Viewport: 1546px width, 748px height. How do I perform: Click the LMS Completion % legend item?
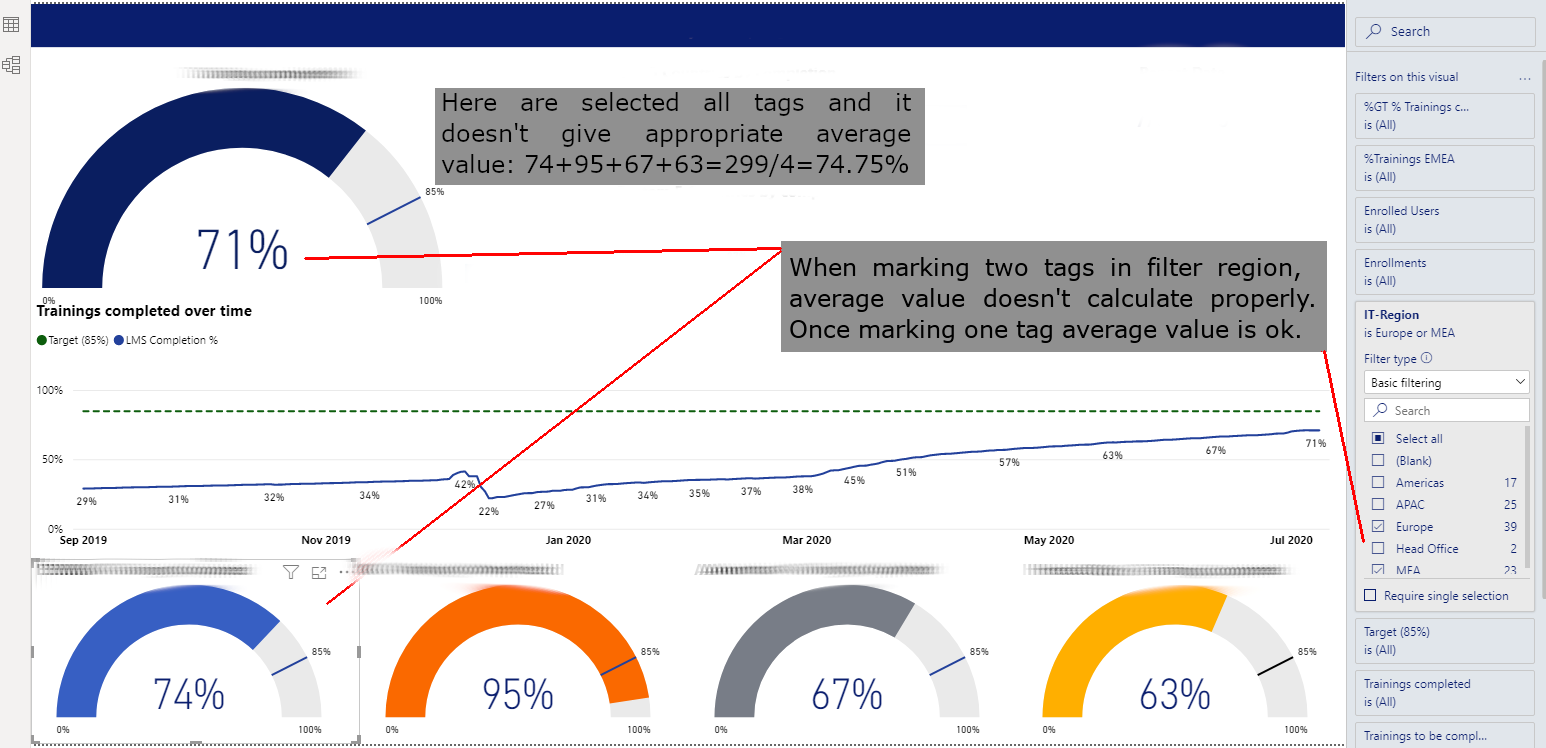pyautogui.click(x=165, y=340)
